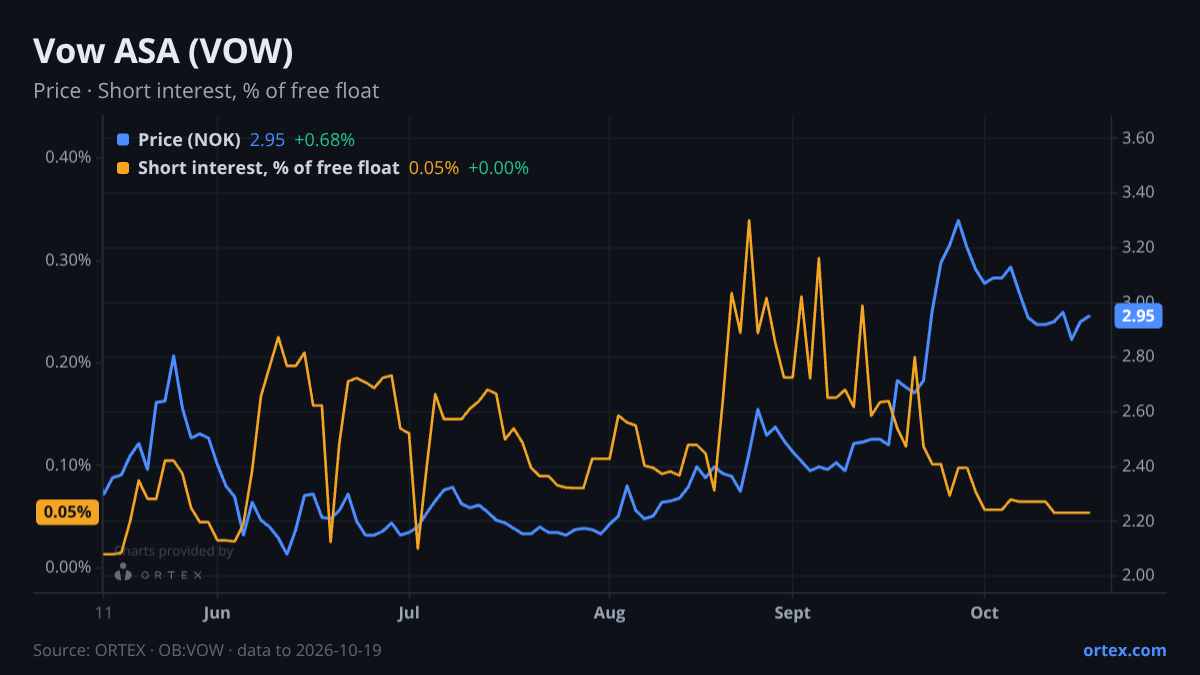This screenshot has width=1200, height=675.
Task: Click the 0.40% left axis label
Action: [69, 157]
